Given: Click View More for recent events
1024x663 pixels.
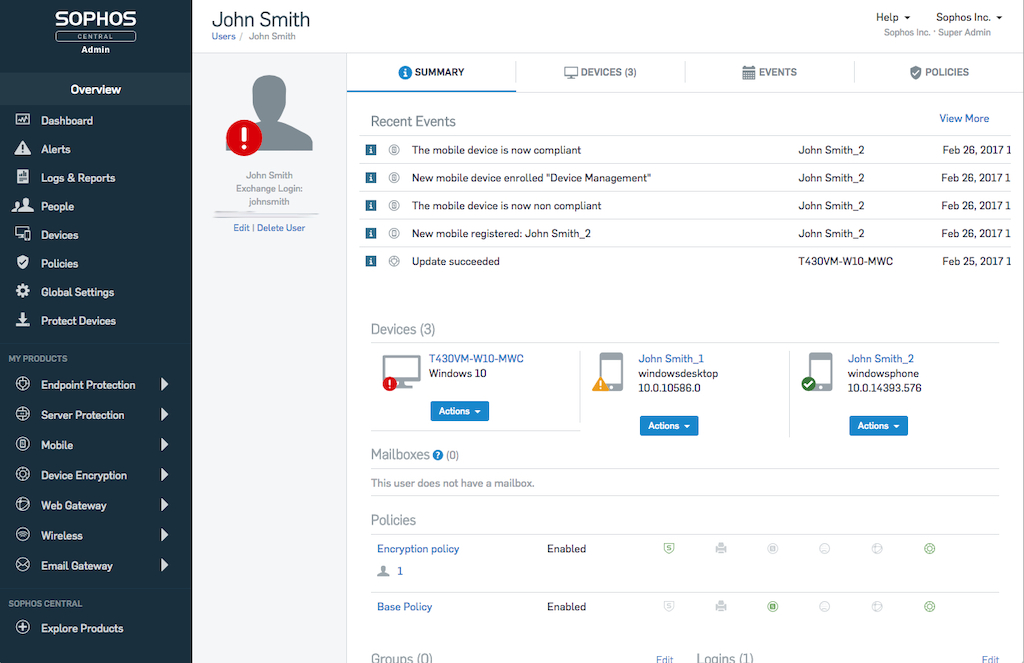Looking at the screenshot, I should click(x=964, y=118).
